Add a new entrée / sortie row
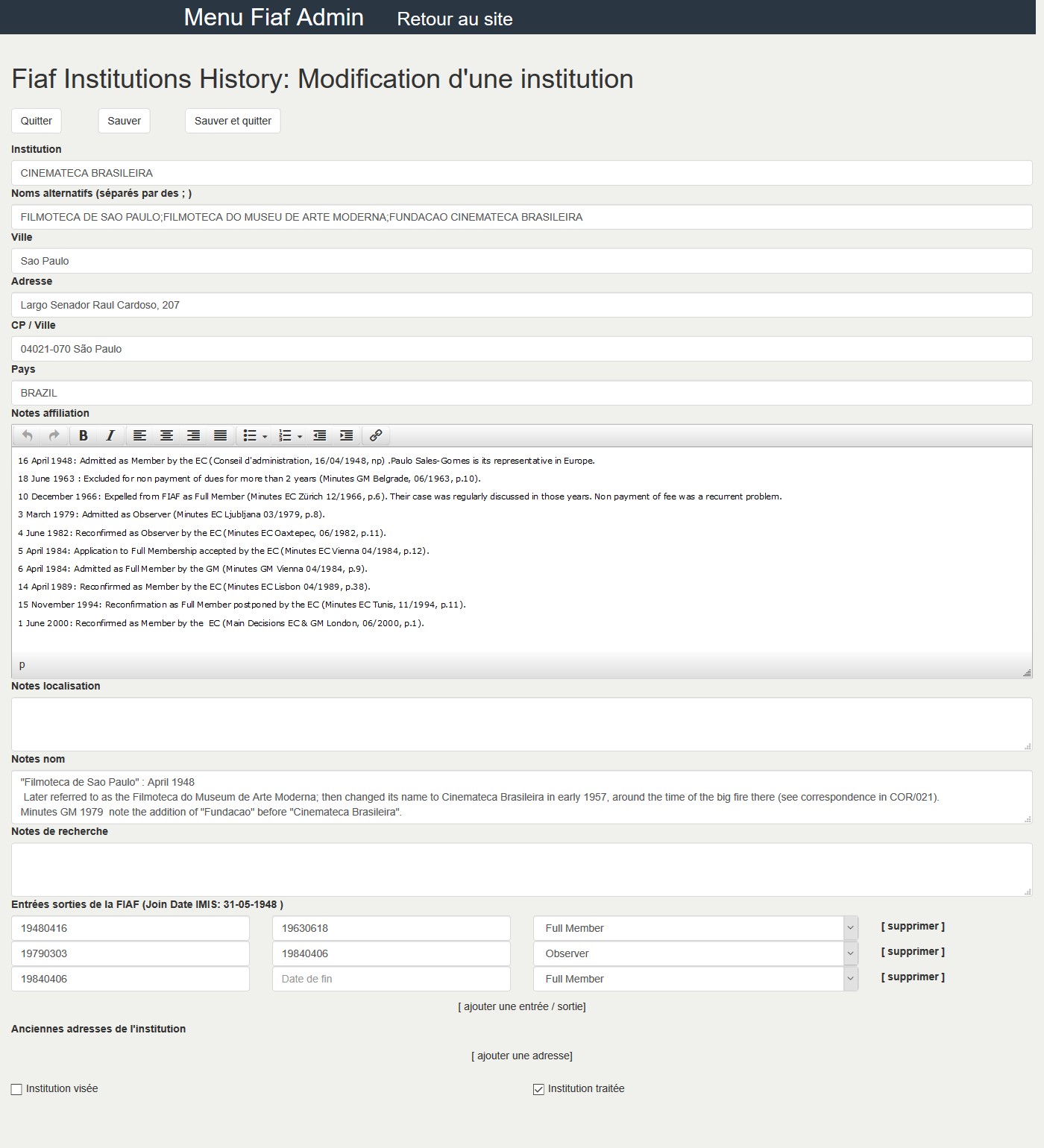The width and height of the screenshot is (1044, 1148). click(x=522, y=1006)
